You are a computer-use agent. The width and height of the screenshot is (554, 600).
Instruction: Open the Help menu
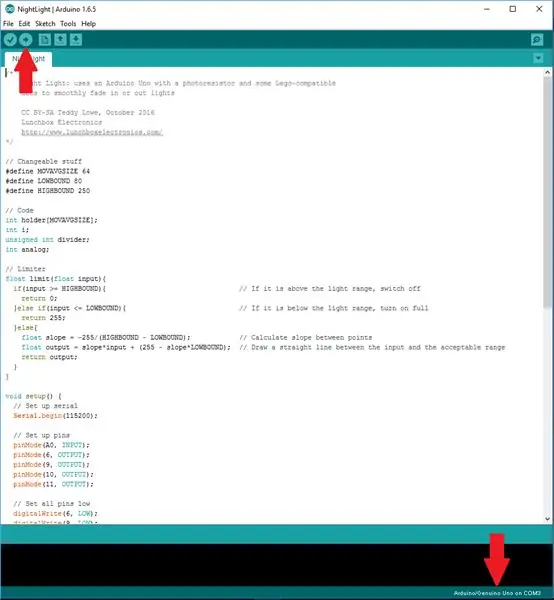(x=88, y=24)
